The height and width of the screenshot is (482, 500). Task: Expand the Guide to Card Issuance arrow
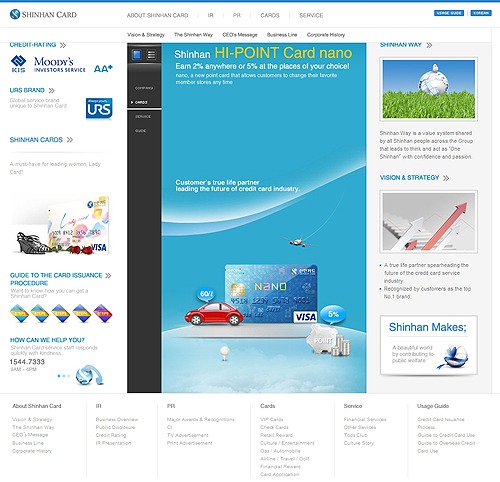pyautogui.click(x=108, y=275)
